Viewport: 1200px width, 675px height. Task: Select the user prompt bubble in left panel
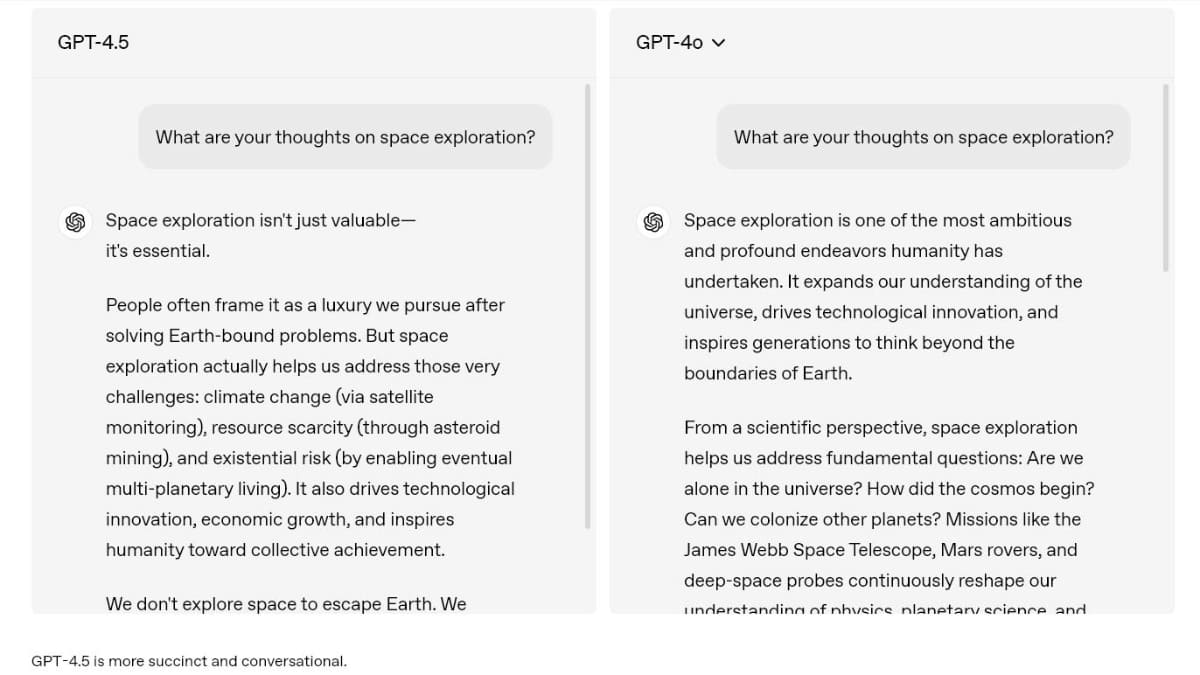[345, 137]
